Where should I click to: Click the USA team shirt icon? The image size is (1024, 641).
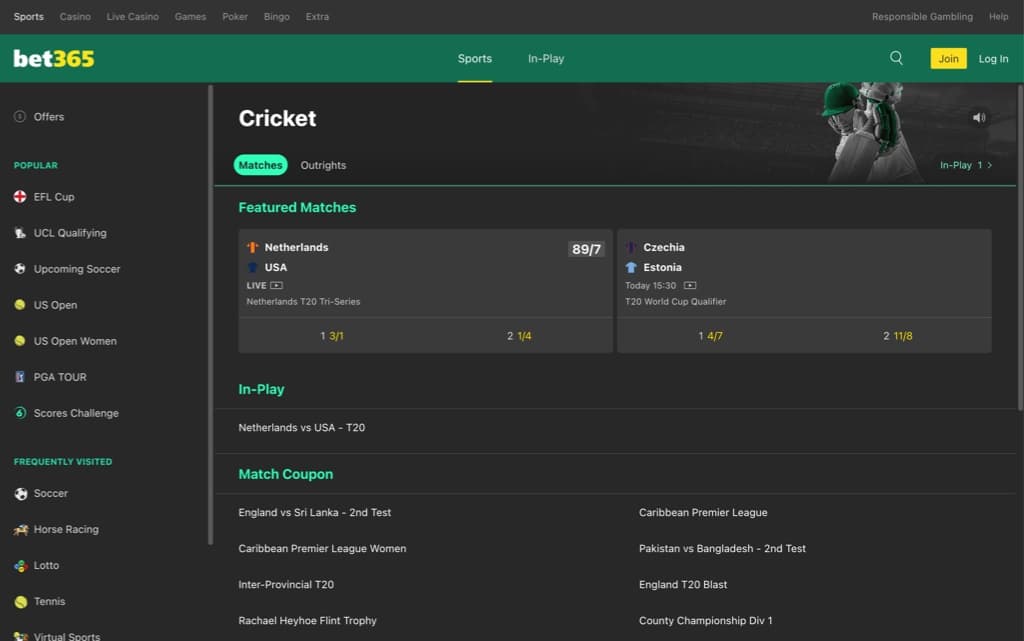(x=253, y=267)
